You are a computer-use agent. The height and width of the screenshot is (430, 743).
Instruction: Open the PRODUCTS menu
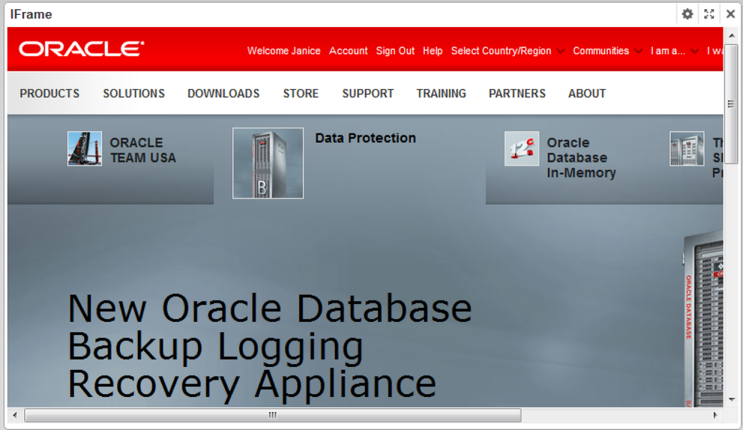point(49,93)
